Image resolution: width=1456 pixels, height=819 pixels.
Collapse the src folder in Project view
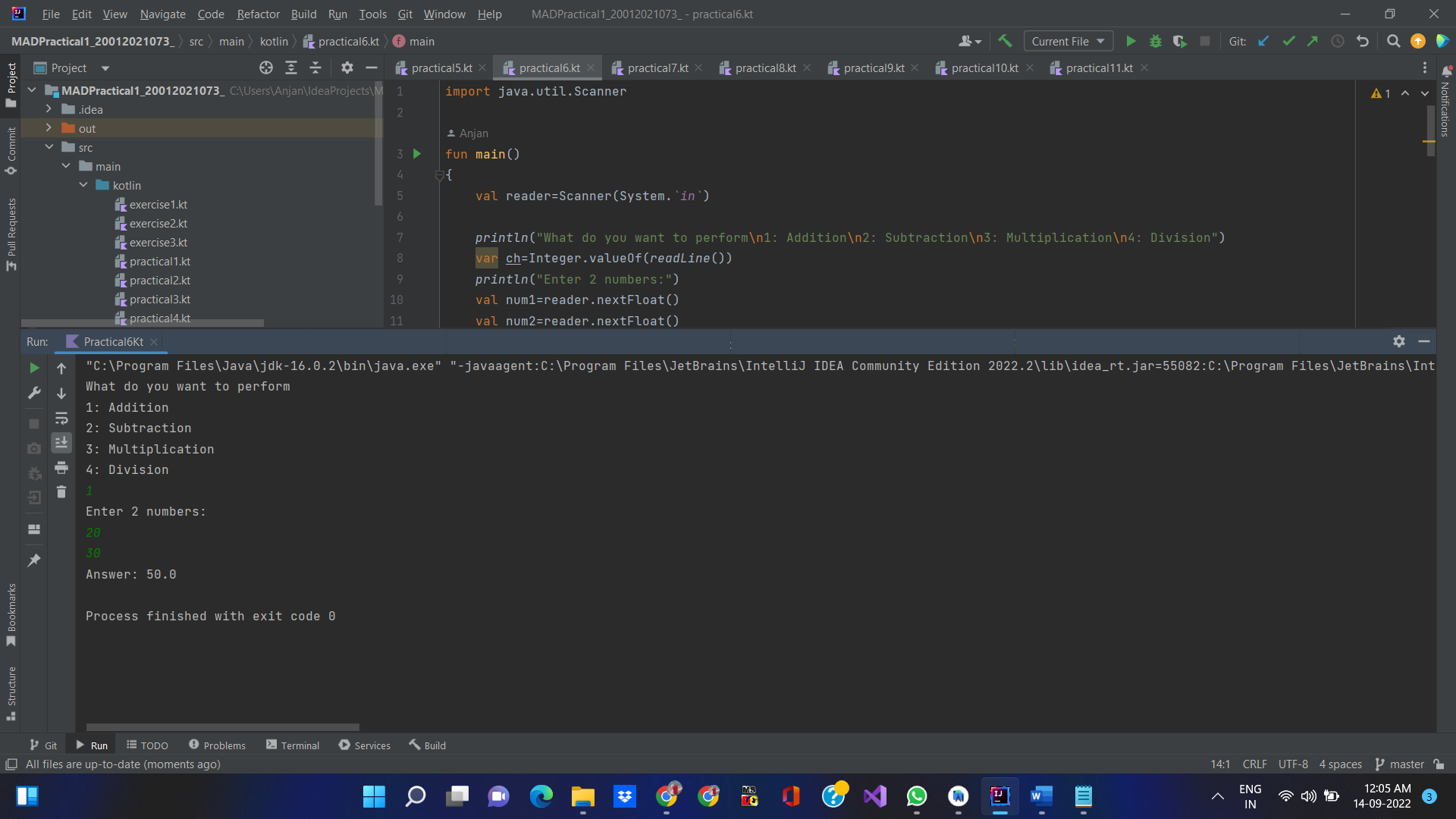(49, 147)
